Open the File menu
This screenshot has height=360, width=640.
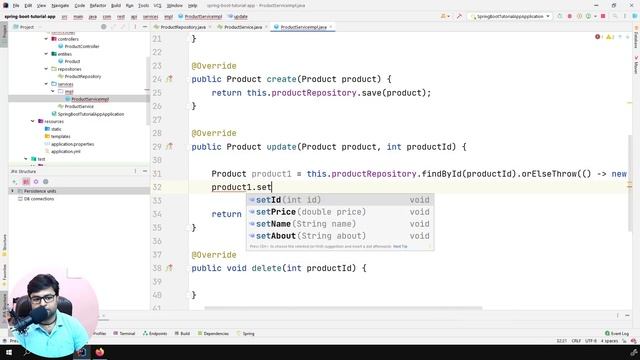pos(16,6)
